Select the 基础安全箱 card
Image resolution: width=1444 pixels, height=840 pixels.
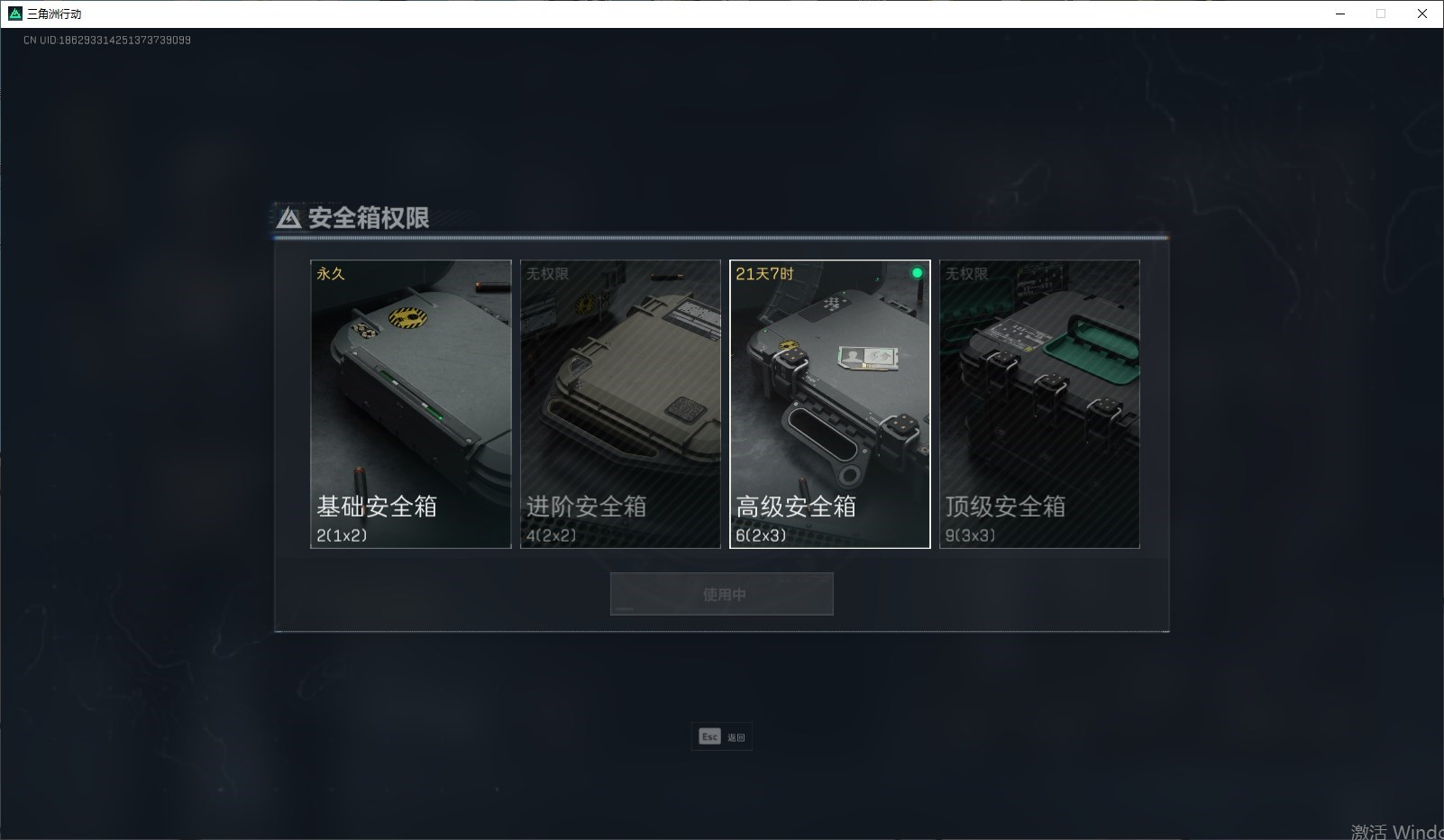(x=411, y=404)
